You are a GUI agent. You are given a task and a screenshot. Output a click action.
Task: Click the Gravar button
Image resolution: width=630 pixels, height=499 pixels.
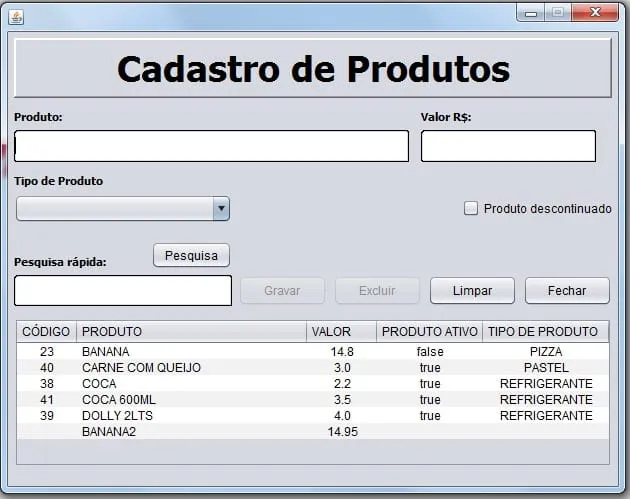pos(282,290)
